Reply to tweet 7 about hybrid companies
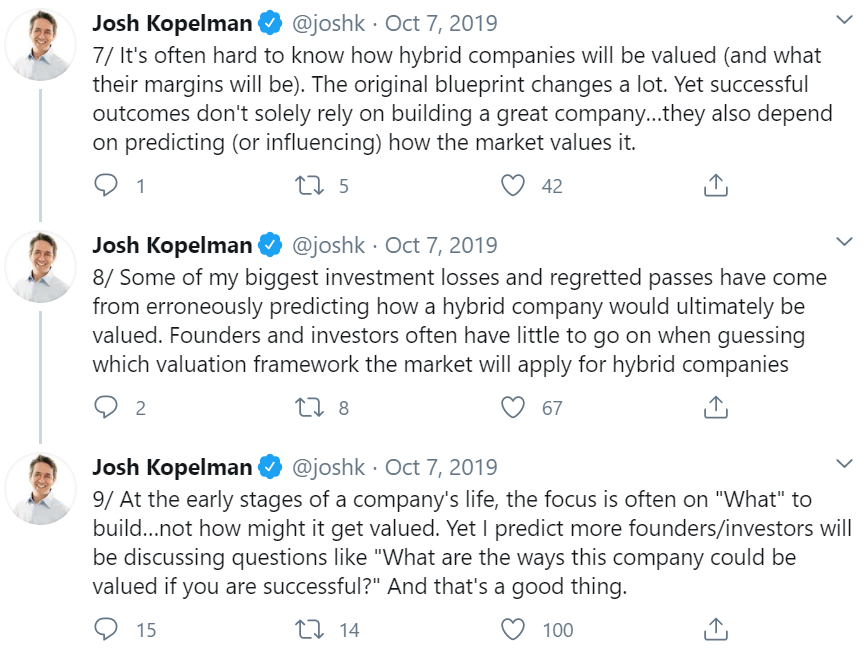Image resolution: width=867 pixels, height=655 pixels. (x=104, y=185)
